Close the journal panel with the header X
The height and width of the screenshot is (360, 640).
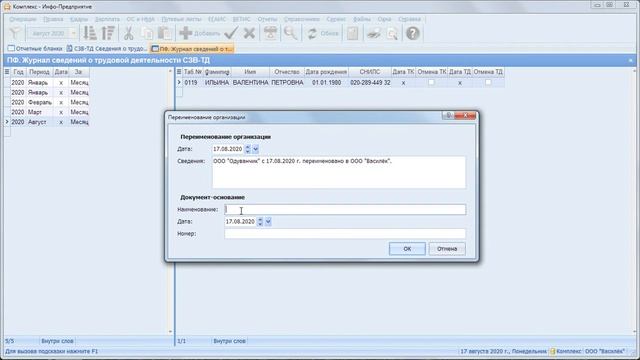(630, 60)
